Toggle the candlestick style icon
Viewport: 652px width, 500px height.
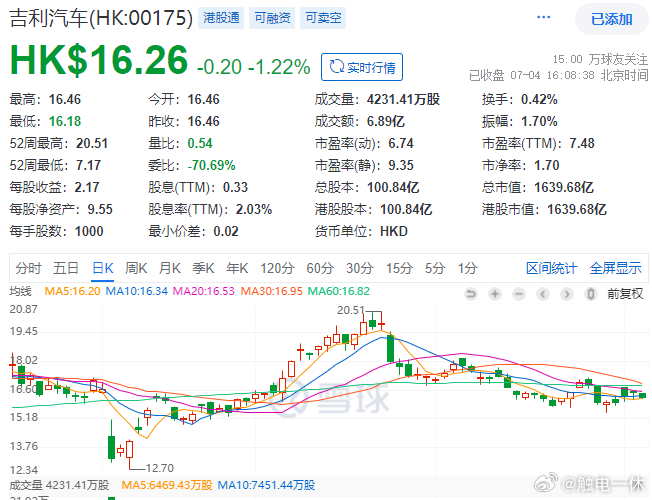tap(590, 294)
